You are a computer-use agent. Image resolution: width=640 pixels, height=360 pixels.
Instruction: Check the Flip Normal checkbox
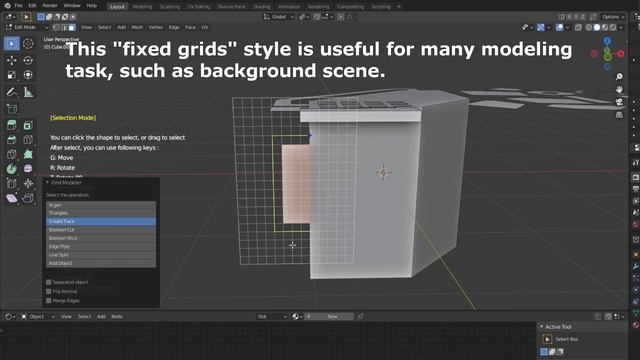pyautogui.click(x=49, y=291)
